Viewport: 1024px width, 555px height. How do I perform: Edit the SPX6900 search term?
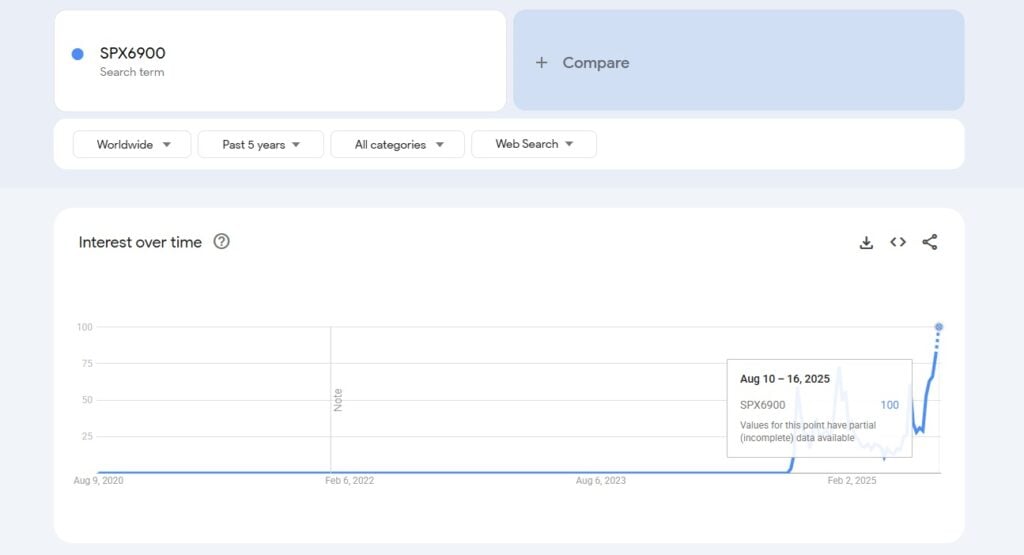(x=280, y=61)
